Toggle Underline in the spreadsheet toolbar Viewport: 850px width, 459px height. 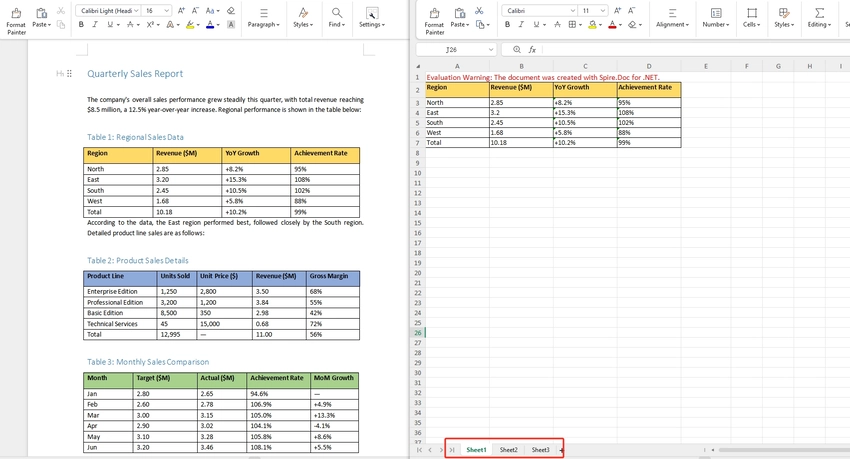coord(536,24)
